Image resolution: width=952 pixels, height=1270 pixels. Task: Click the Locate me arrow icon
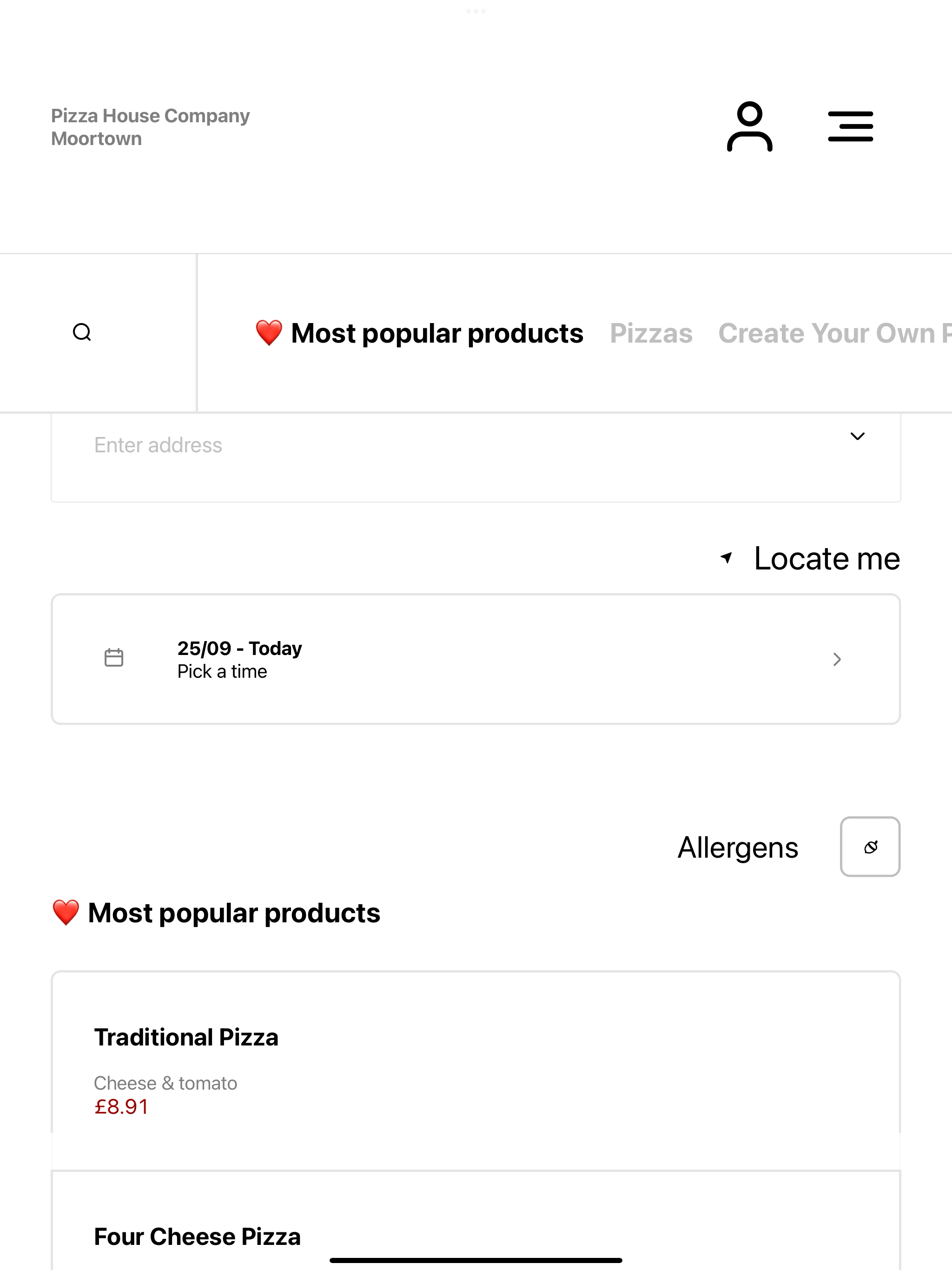727,557
